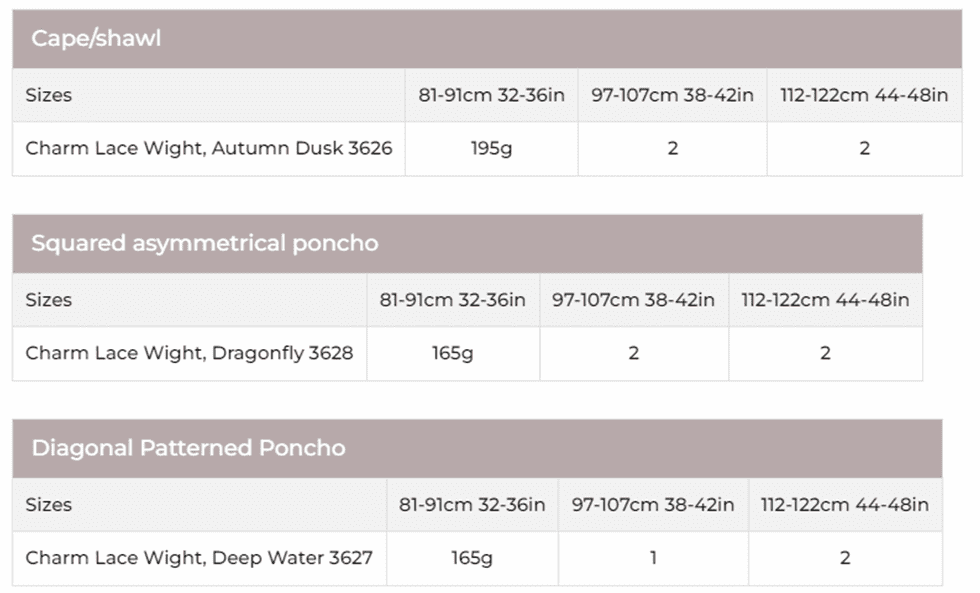Select the quantity 1 cell in Deep Water row
980x593 pixels.
653,557
